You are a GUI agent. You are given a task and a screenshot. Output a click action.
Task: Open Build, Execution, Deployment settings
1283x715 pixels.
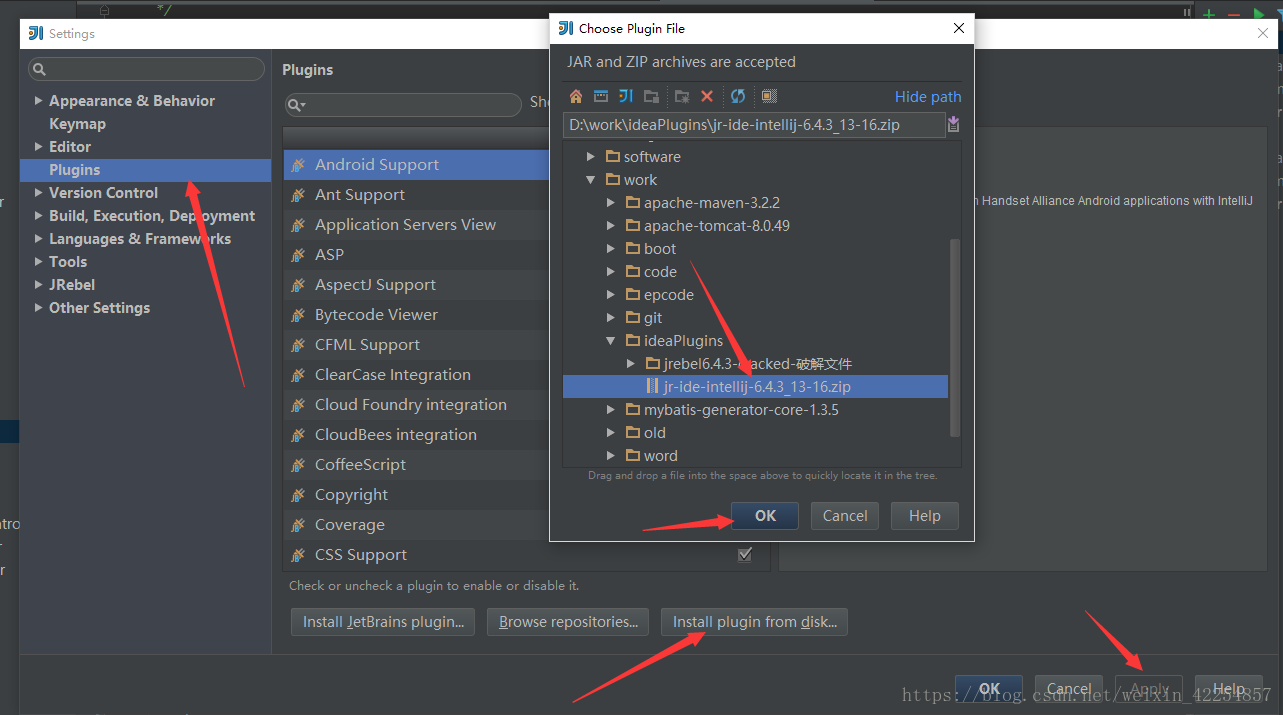pyautogui.click(x=152, y=216)
